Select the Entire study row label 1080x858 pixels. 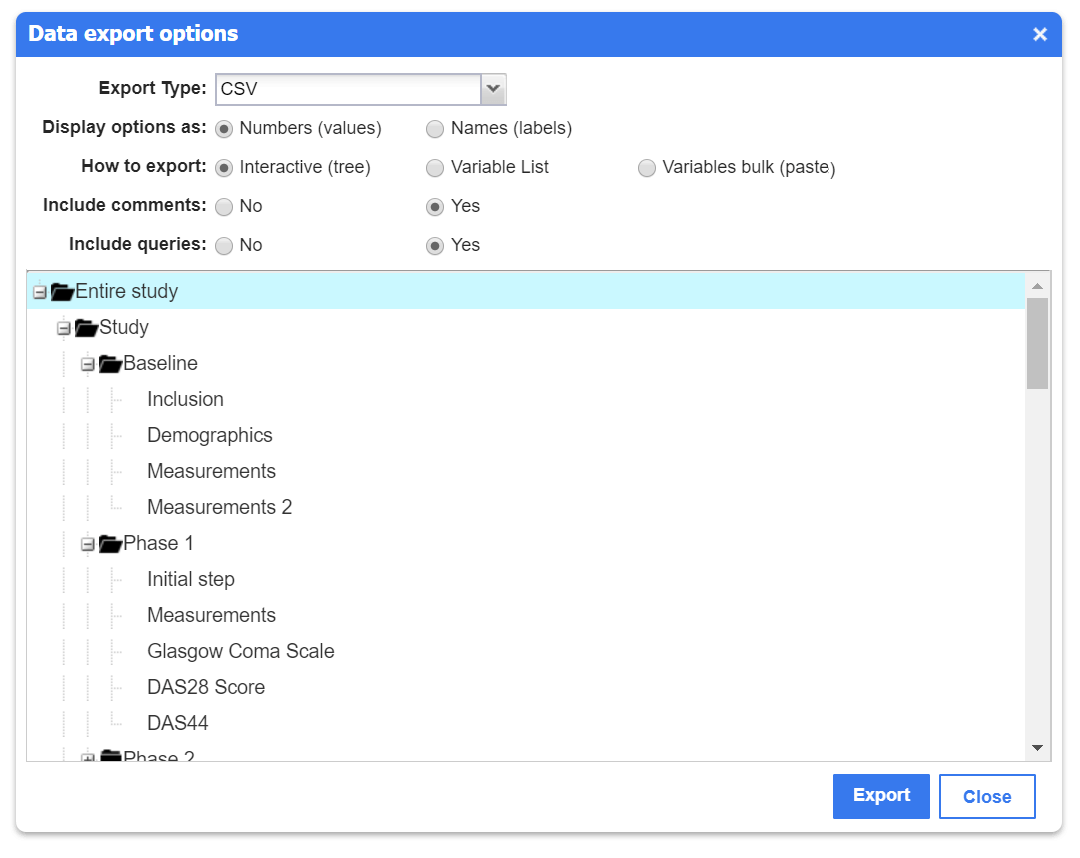[x=127, y=291]
